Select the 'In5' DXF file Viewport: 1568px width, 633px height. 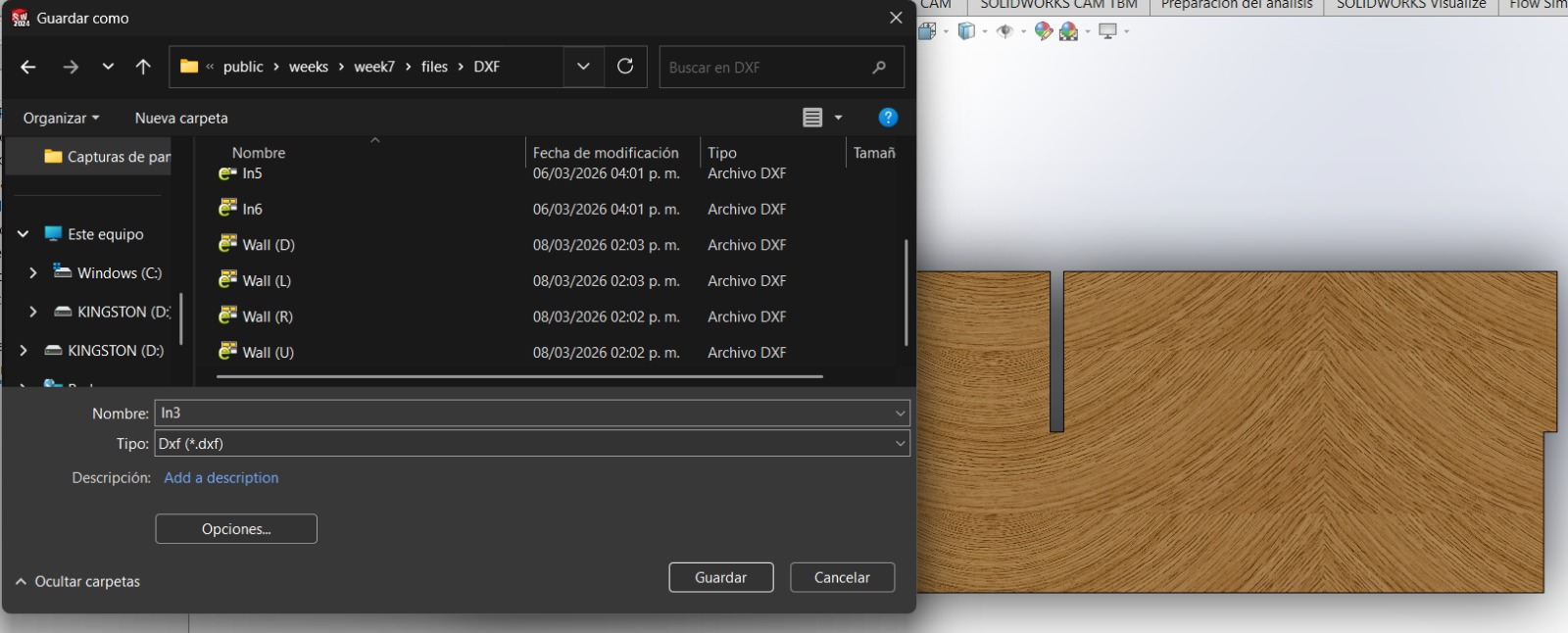(252, 173)
